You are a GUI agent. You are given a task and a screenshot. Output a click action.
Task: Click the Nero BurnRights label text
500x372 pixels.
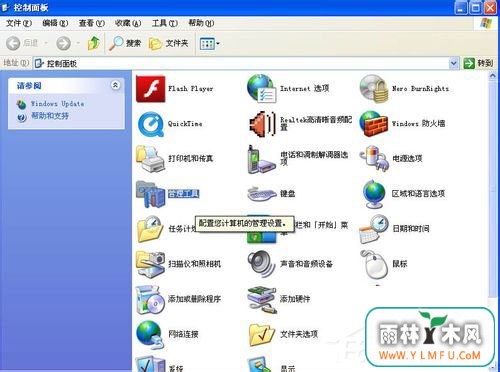pos(420,89)
